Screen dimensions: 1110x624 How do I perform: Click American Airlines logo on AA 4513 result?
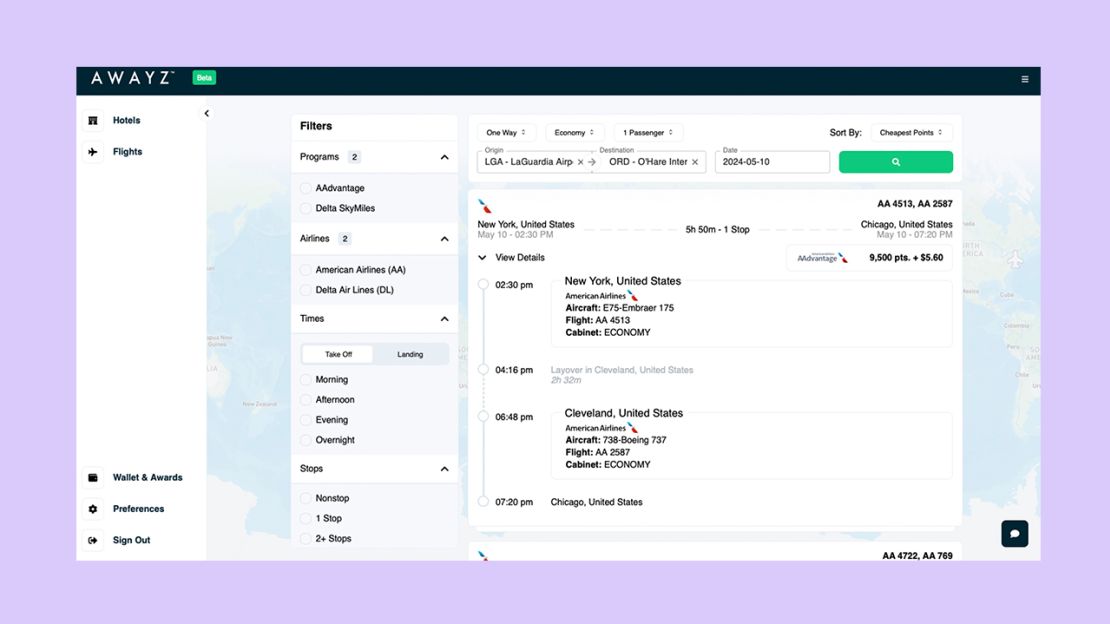[485, 206]
